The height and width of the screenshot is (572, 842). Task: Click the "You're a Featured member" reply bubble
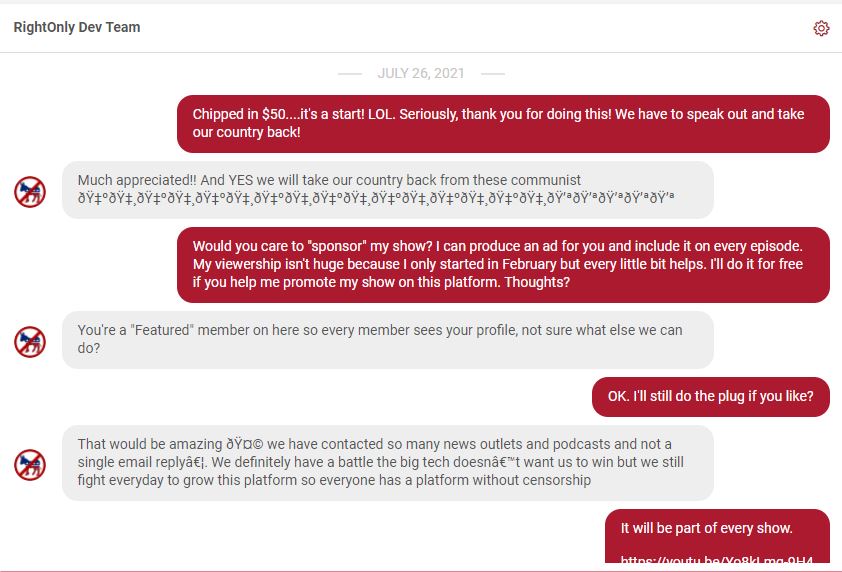coord(387,339)
